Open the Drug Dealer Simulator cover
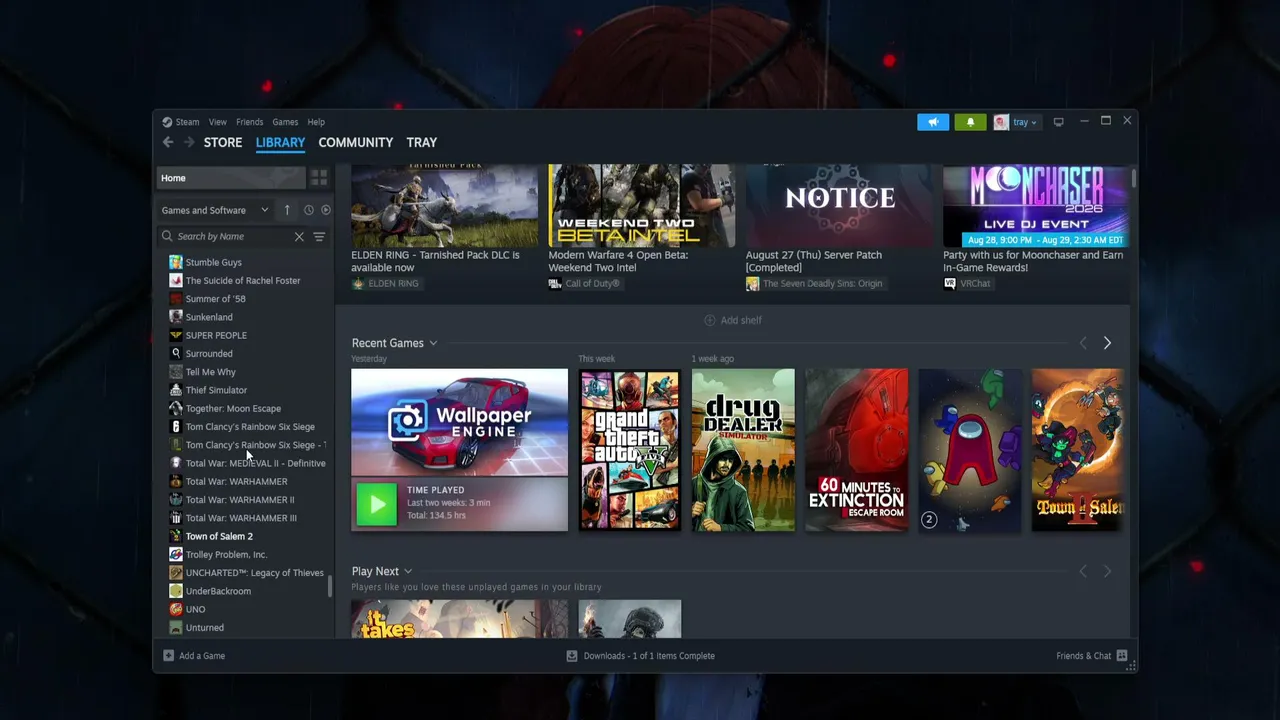Viewport: 1280px width, 720px height. (x=743, y=450)
